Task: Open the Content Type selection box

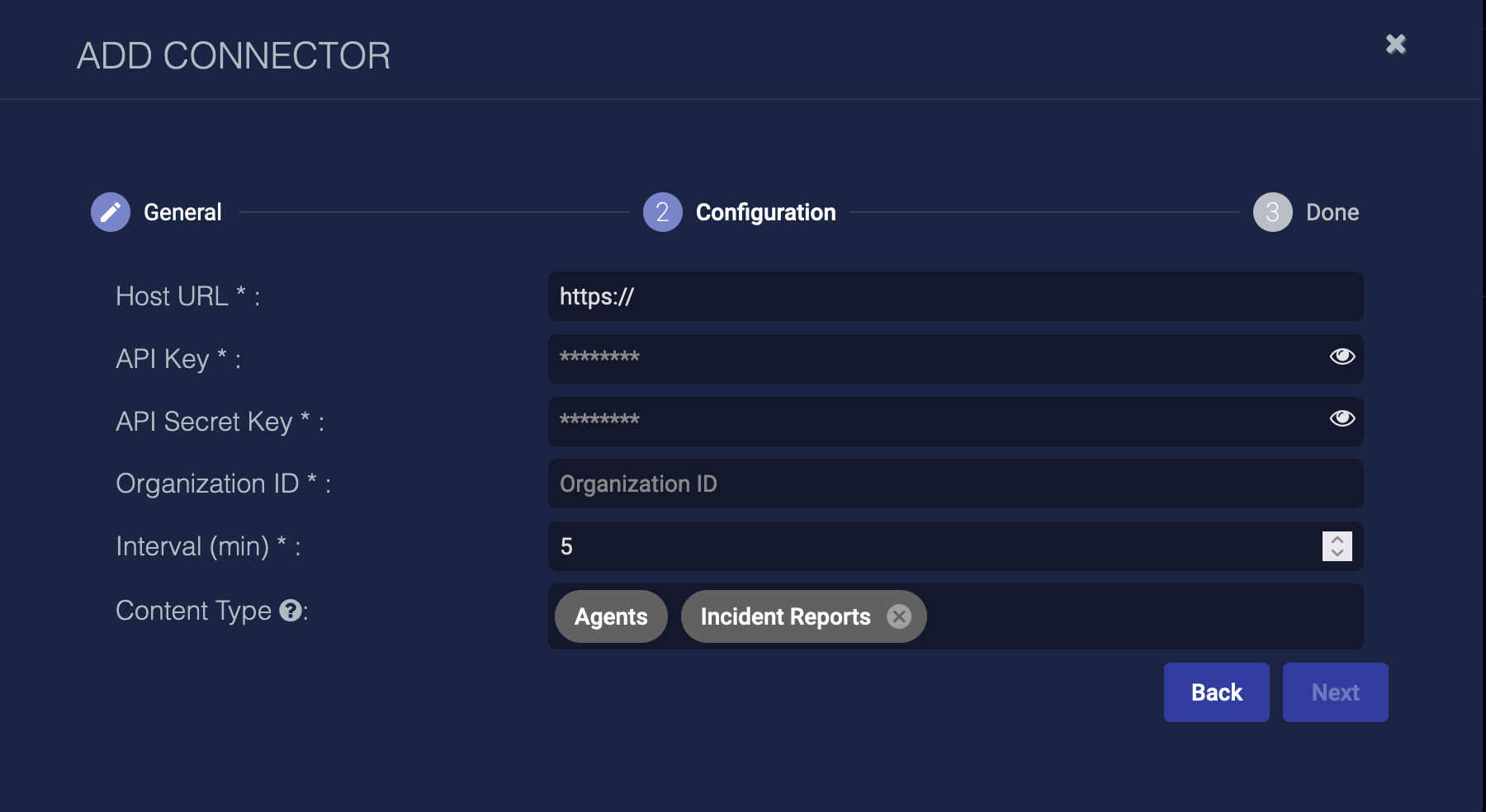Action: [x=1139, y=616]
